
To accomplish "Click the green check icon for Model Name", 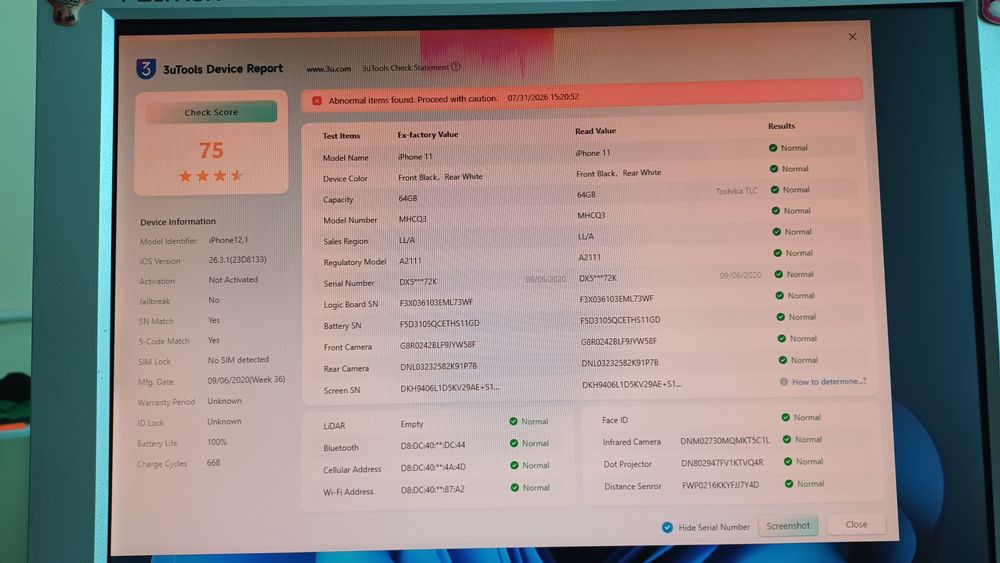I will click(x=773, y=148).
